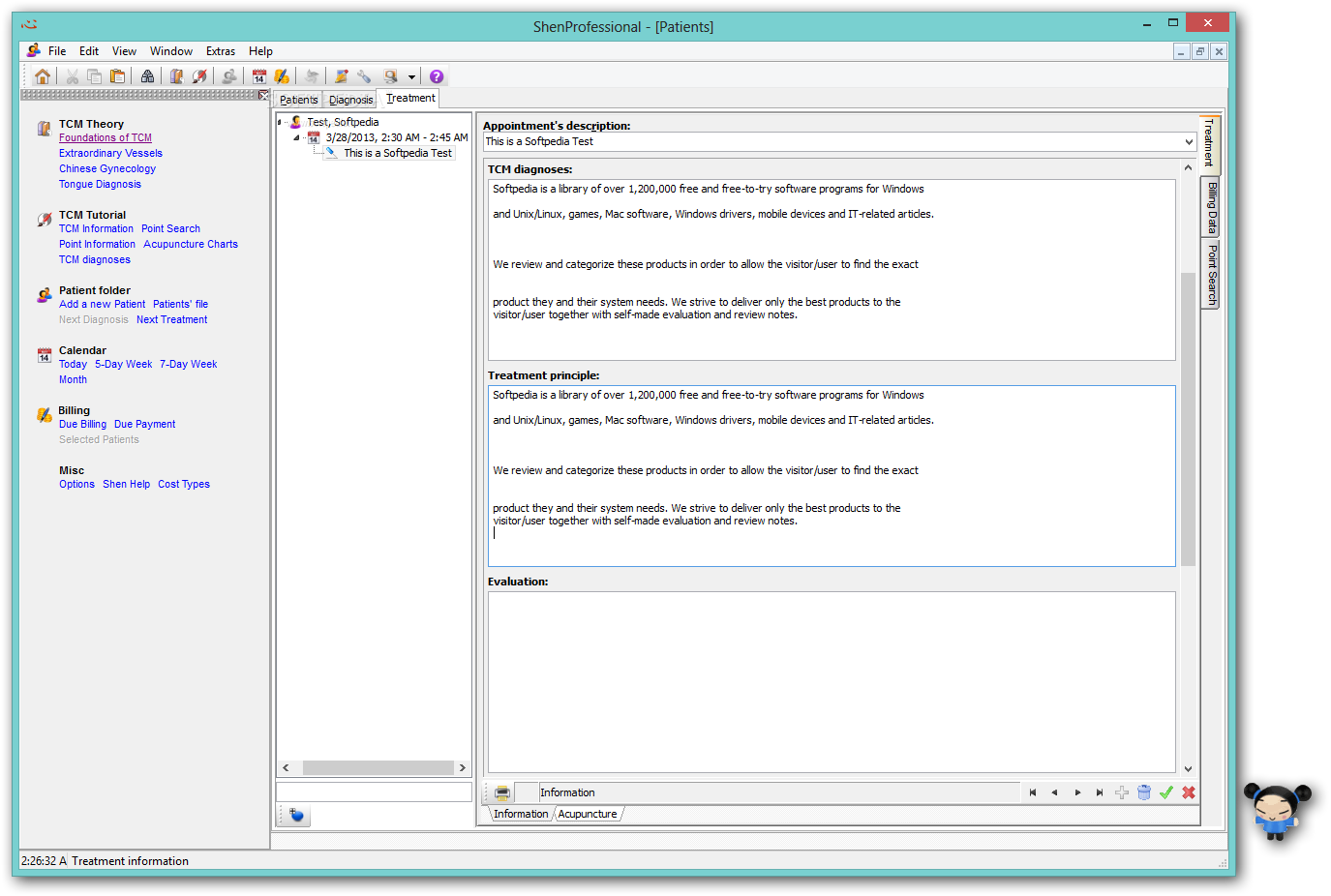The image size is (1331, 896).
Task: Open the File menu
Action: (57, 51)
